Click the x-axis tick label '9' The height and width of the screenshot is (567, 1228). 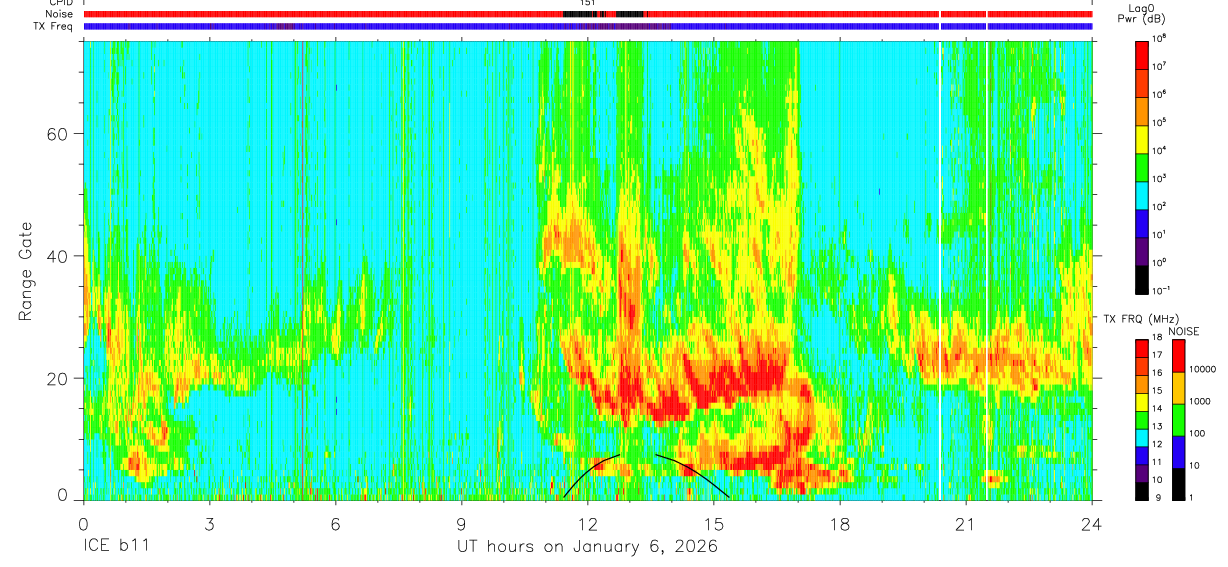point(462,523)
